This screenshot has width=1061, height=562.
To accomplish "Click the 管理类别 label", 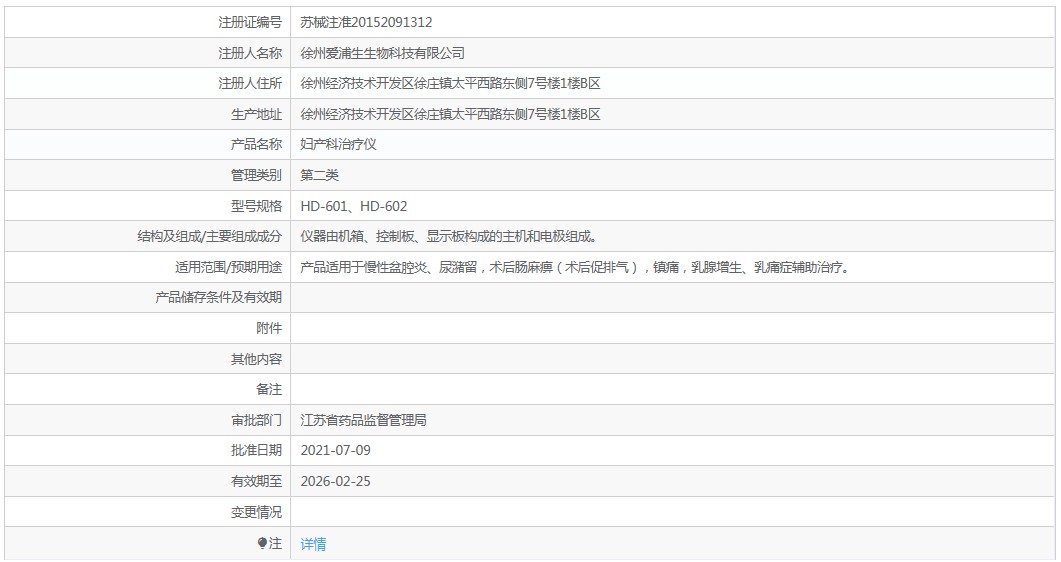I will coord(256,175).
